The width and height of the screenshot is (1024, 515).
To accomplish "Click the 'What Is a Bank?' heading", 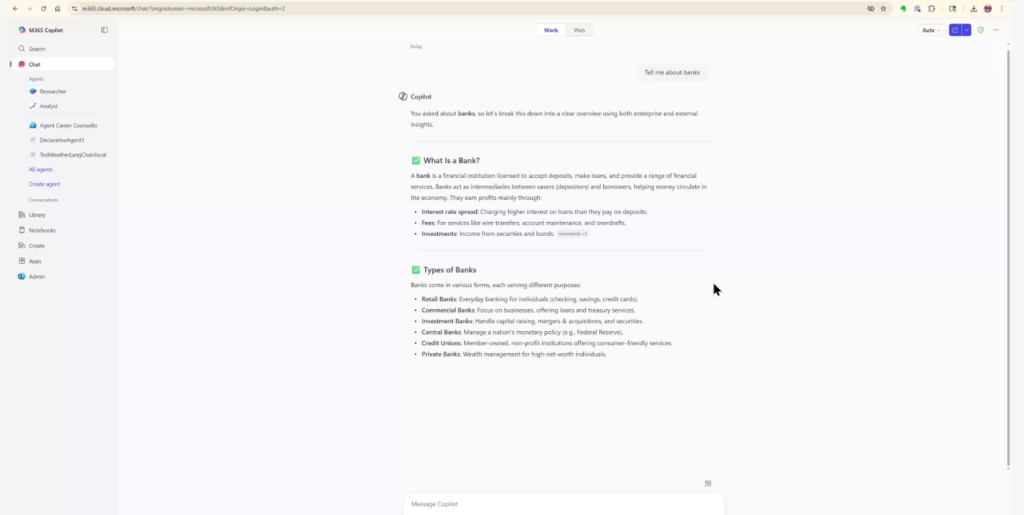I will pyautogui.click(x=451, y=161).
